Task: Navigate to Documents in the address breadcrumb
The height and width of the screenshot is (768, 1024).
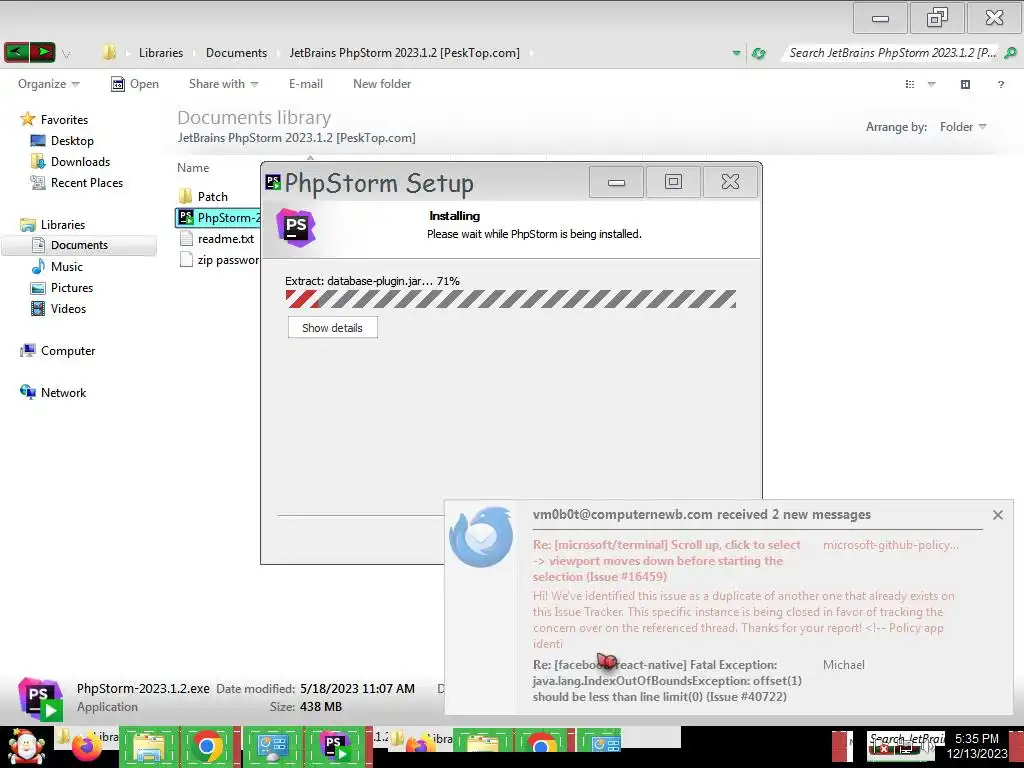Action: pos(236,53)
